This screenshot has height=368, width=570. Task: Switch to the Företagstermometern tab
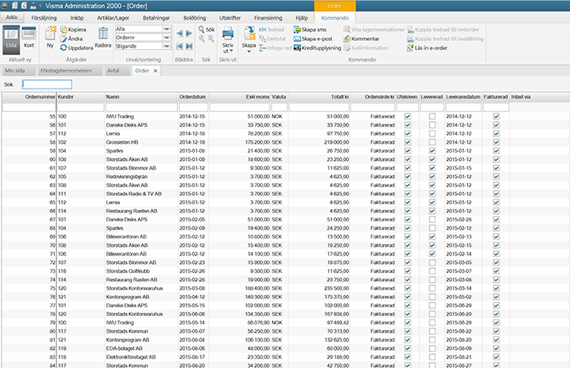tap(67, 71)
